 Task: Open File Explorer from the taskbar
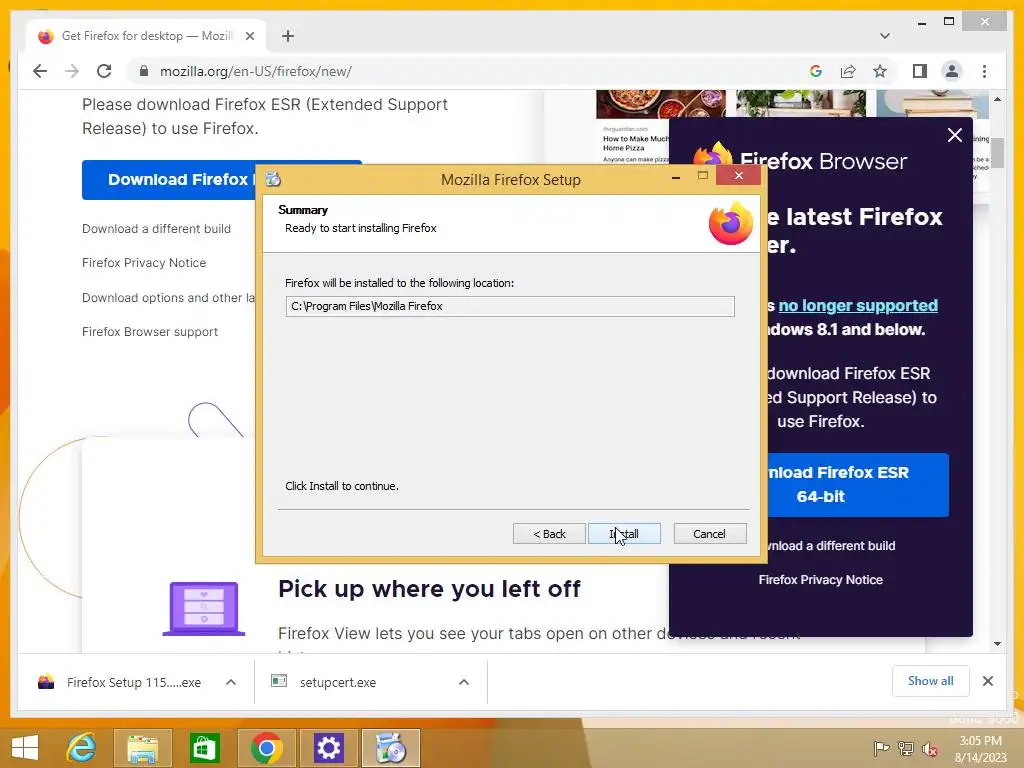(143, 748)
